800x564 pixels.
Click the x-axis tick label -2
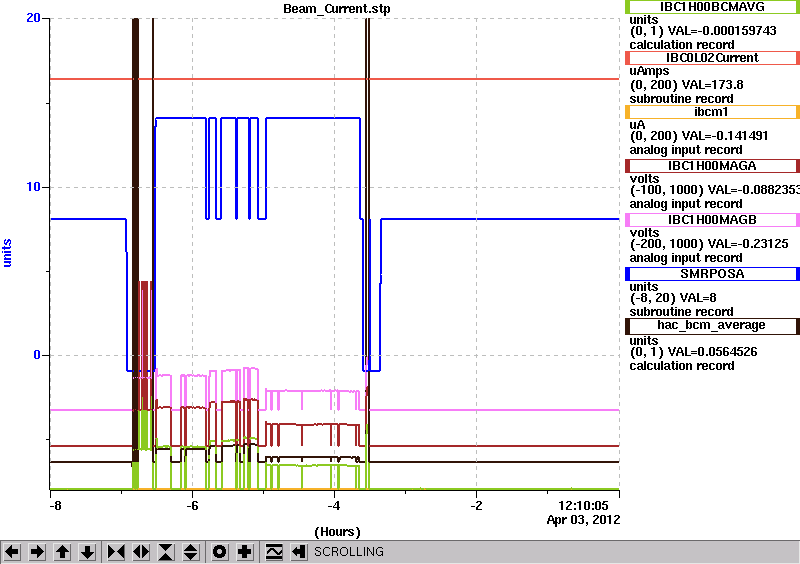(476, 506)
